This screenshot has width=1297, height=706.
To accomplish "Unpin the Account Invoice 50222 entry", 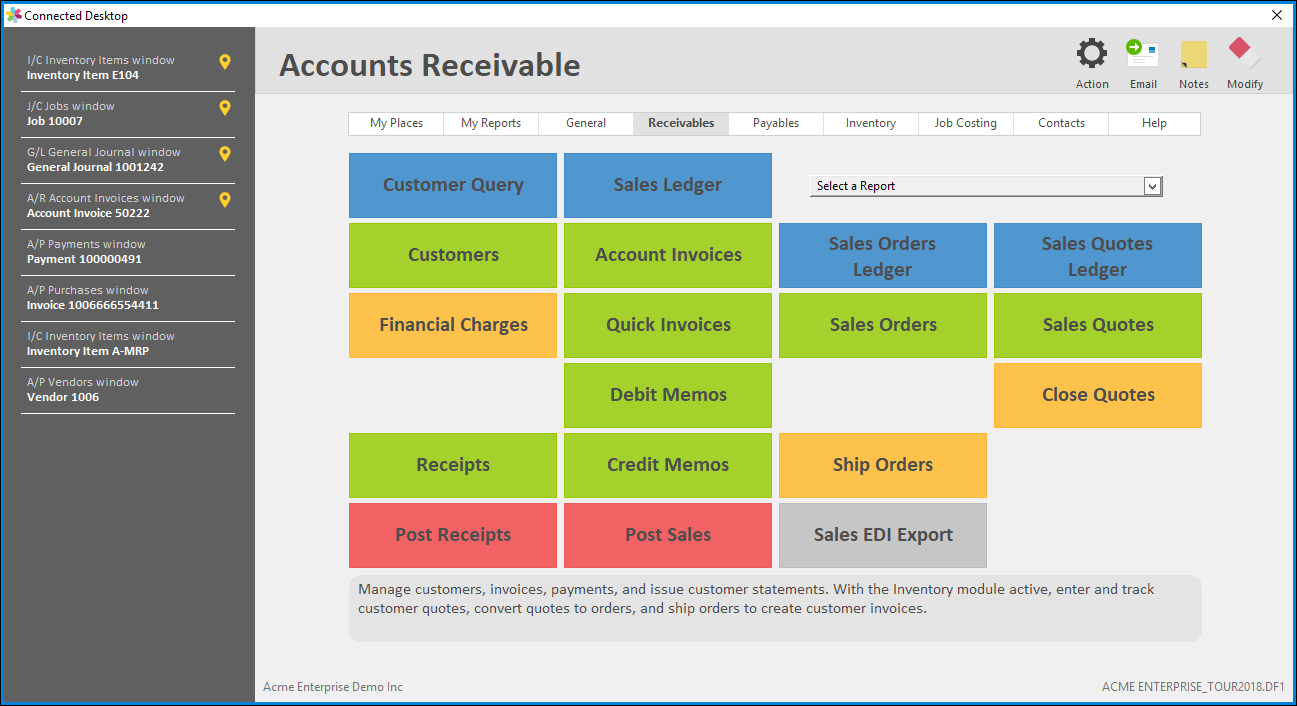I will tap(225, 200).
